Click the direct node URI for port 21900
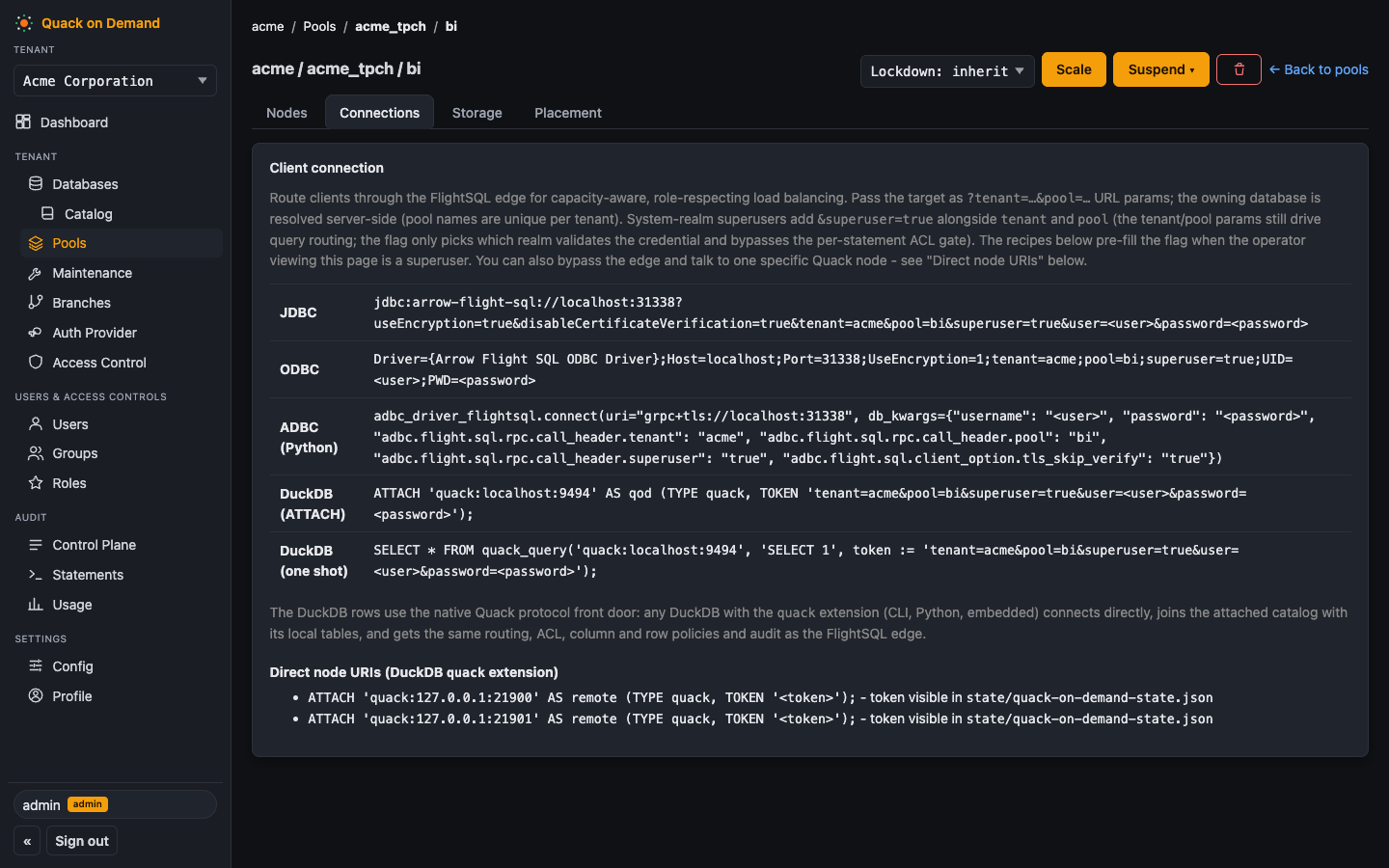The width and height of the screenshot is (1389, 868). [582, 697]
